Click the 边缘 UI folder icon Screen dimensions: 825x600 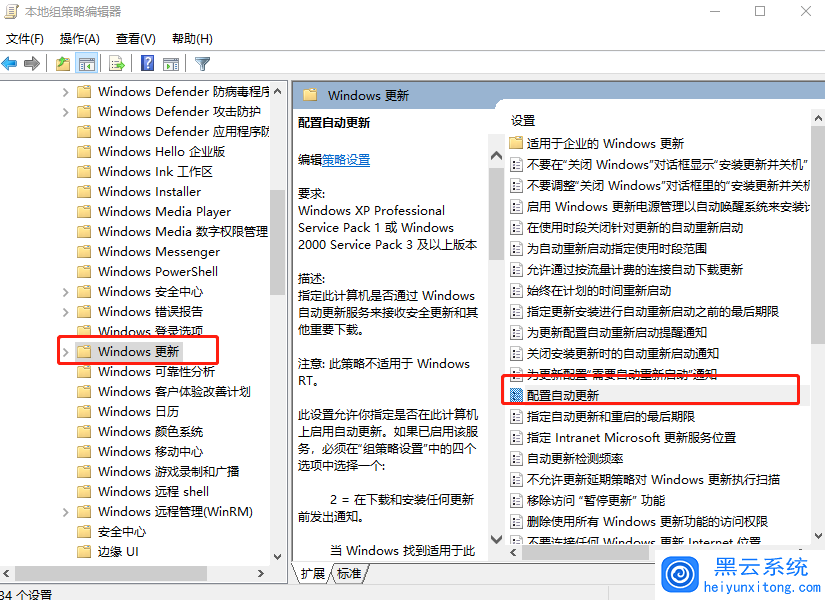(84, 552)
